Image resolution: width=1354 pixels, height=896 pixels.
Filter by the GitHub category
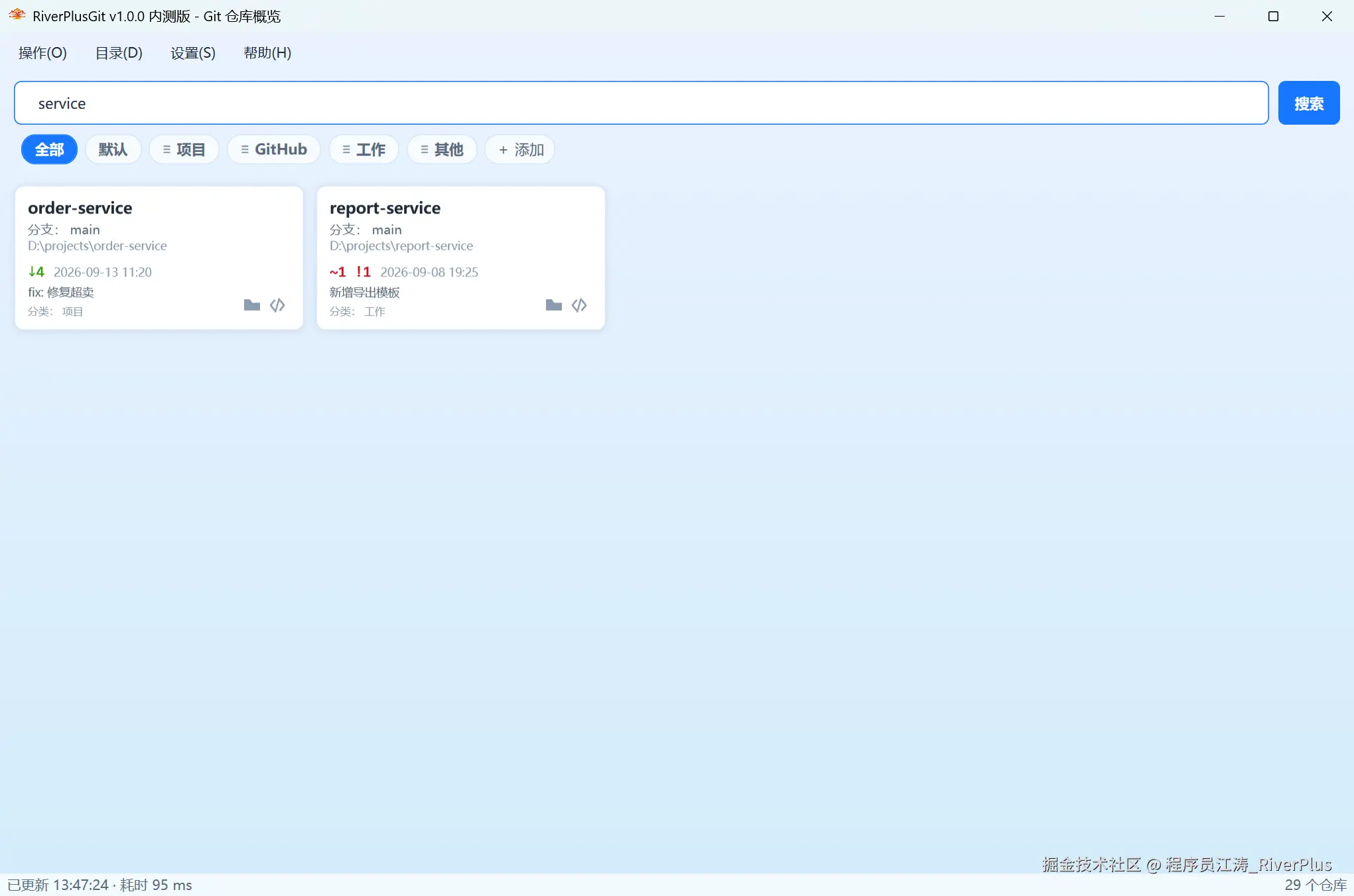(274, 150)
